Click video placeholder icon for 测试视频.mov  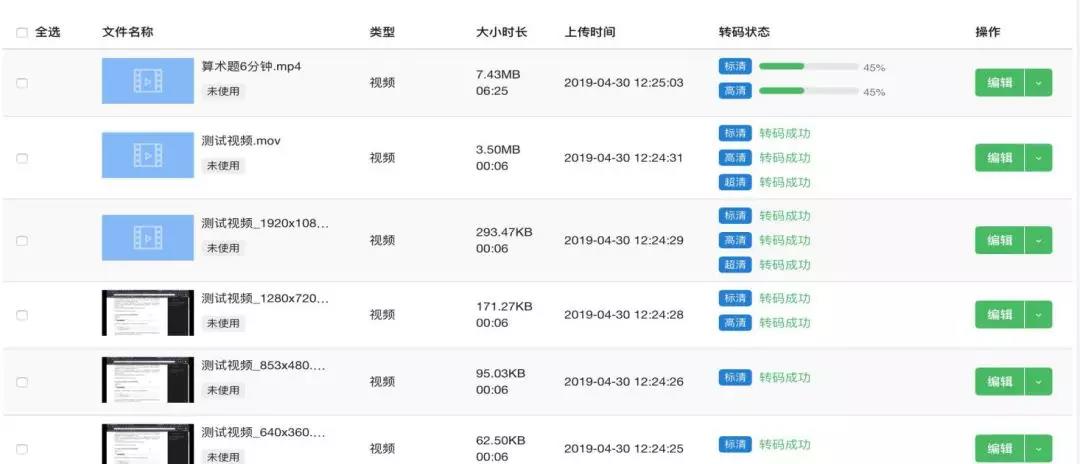click(148, 156)
